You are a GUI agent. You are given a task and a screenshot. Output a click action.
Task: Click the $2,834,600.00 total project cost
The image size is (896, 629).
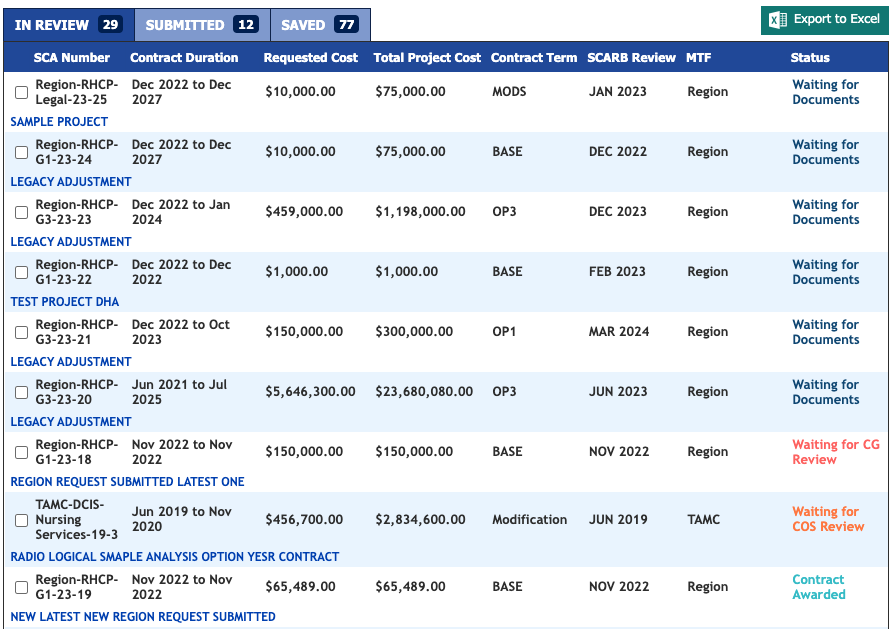pos(420,519)
